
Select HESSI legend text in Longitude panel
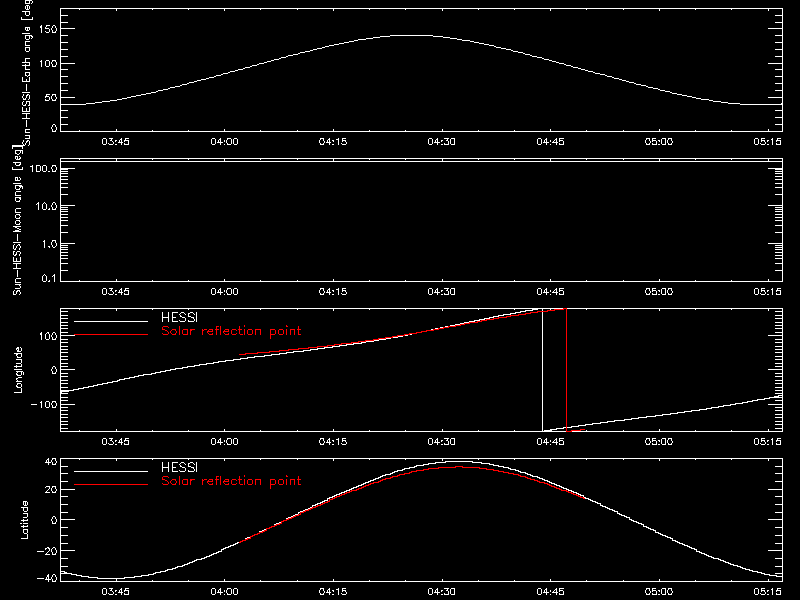[179, 317]
